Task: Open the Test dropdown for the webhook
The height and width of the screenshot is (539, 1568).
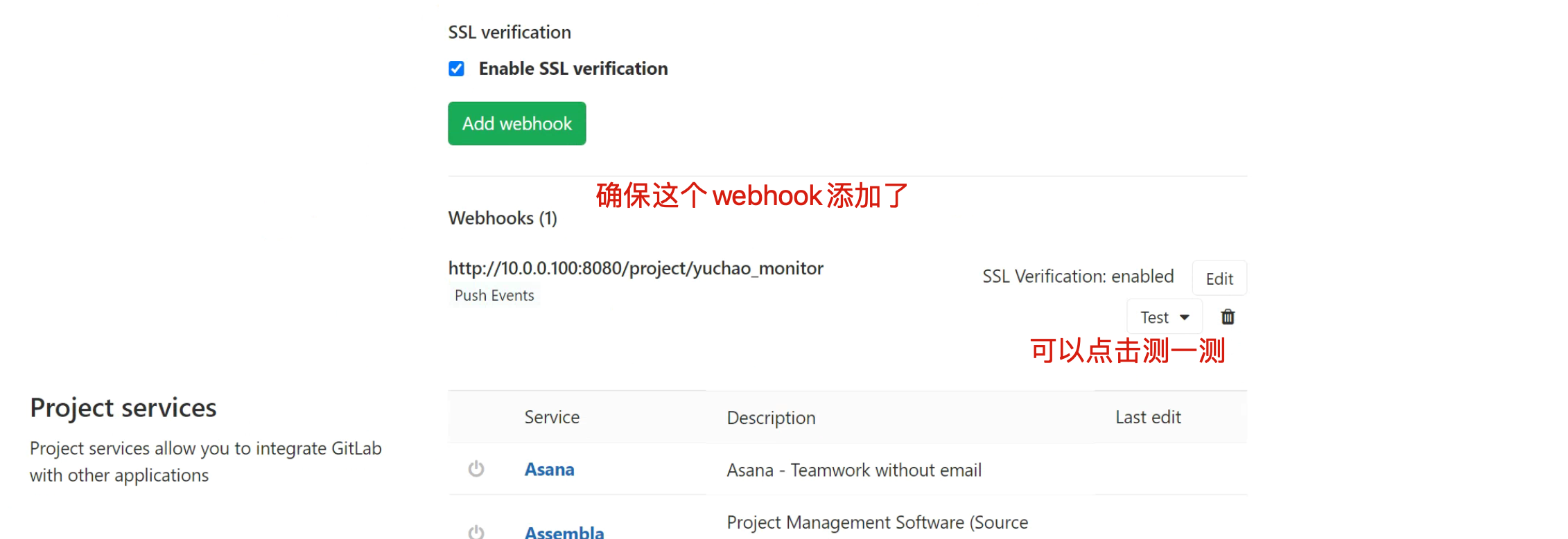Action: 1165,317
